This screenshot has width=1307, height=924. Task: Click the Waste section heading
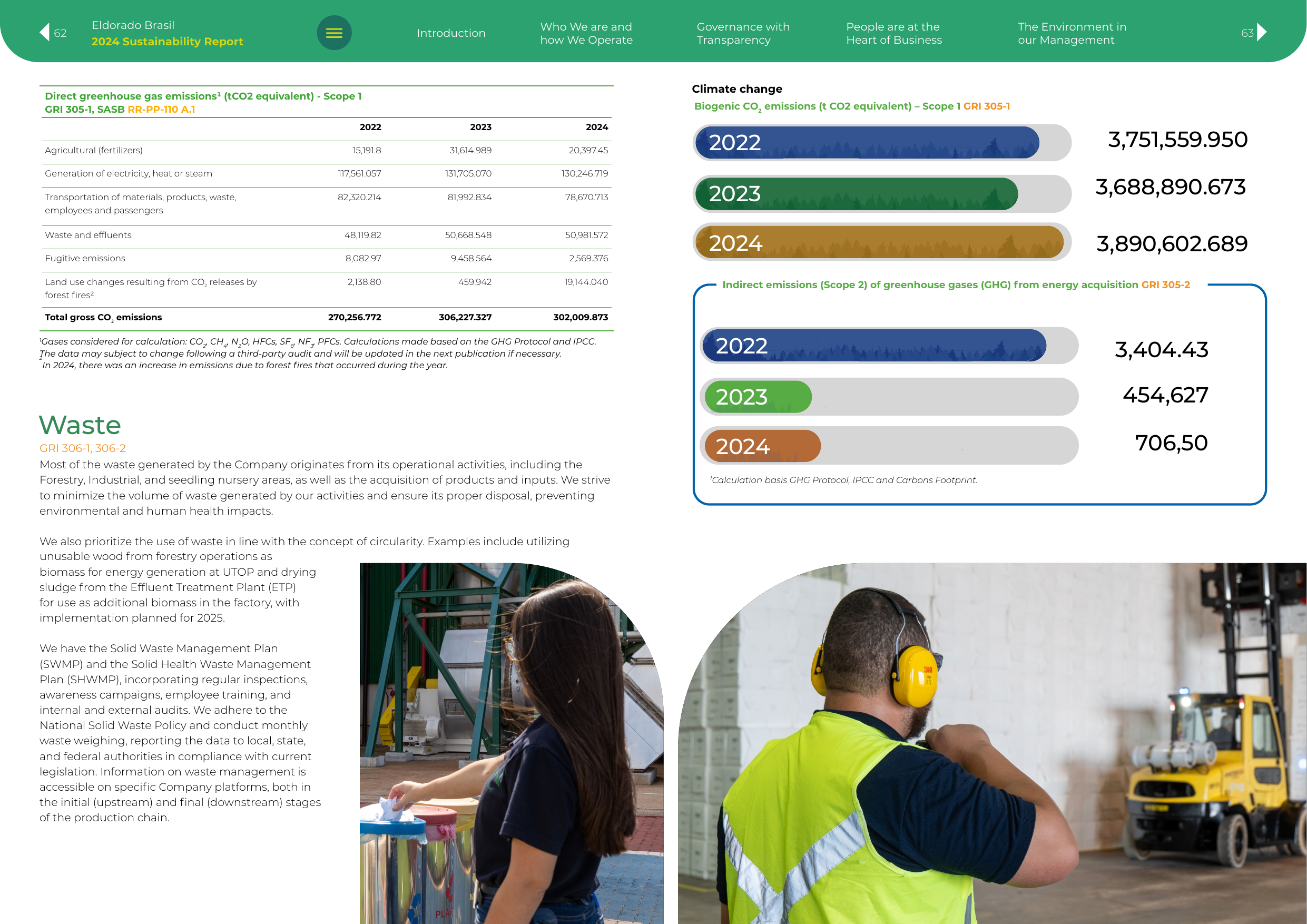(80, 425)
